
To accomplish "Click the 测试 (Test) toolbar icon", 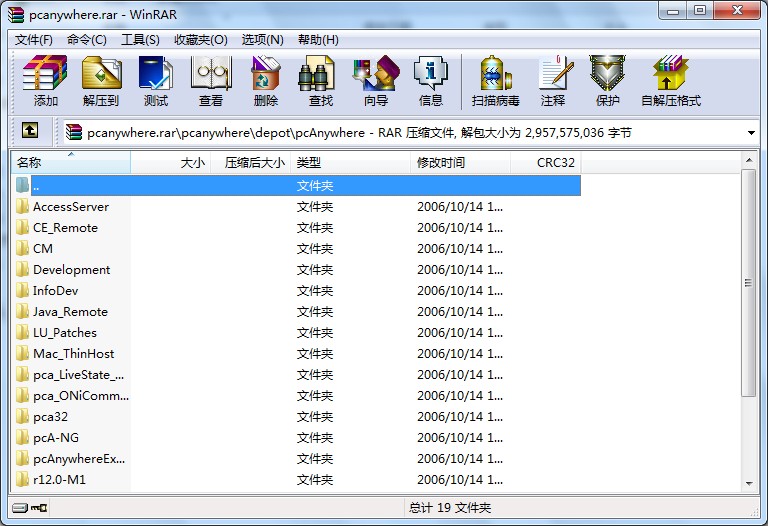I will [x=156, y=73].
